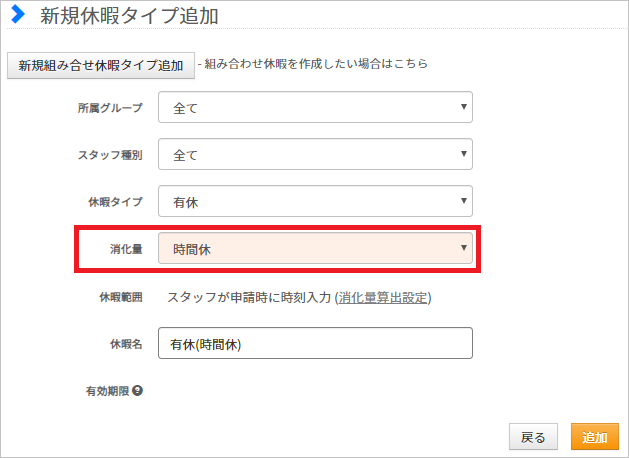Click the arrow of 所属グループ dropdown
Image resolution: width=629 pixels, height=458 pixels.
tap(464, 107)
